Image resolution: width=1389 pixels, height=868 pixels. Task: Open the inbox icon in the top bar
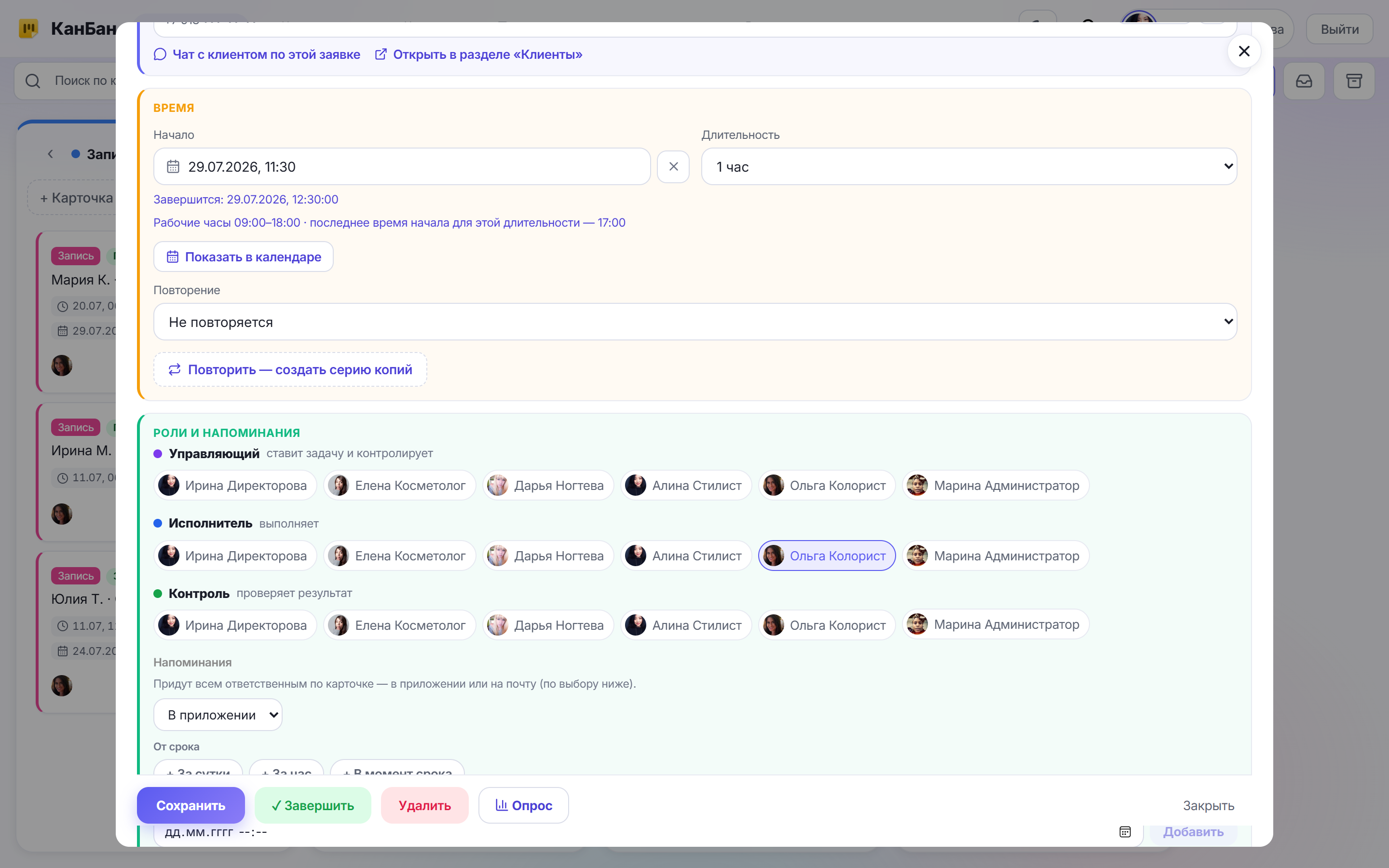click(x=1304, y=81)
